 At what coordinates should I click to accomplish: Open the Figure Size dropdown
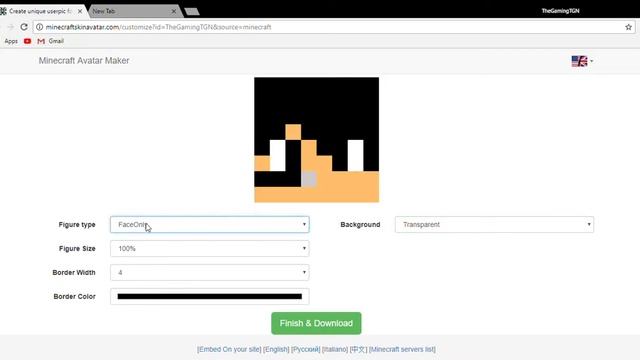[210, 249]
